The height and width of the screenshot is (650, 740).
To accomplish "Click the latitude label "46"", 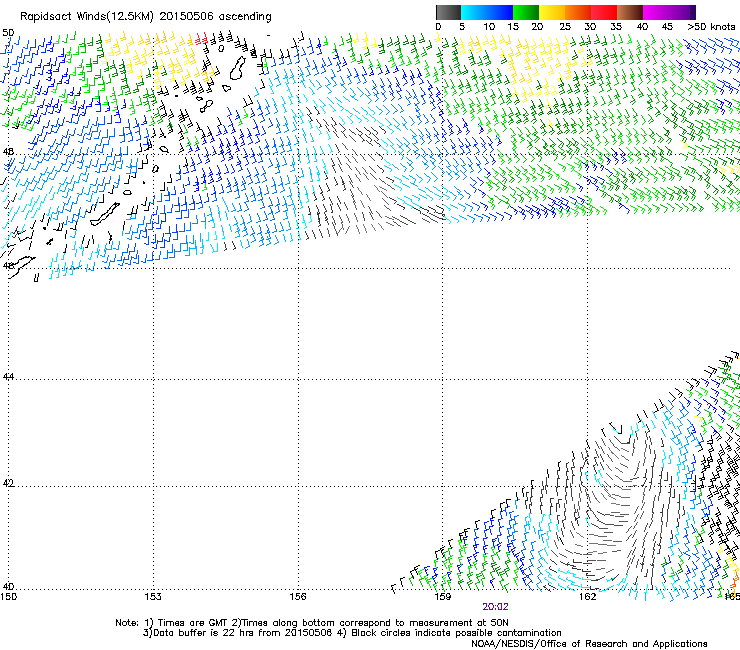I will [8, 266].
